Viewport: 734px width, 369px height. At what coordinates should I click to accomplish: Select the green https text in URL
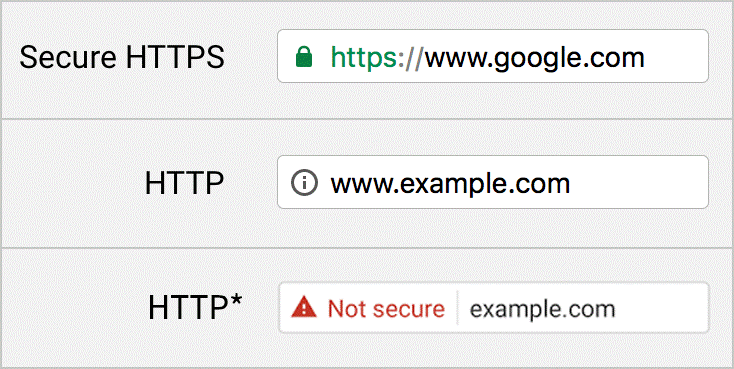tap(365, 57)
